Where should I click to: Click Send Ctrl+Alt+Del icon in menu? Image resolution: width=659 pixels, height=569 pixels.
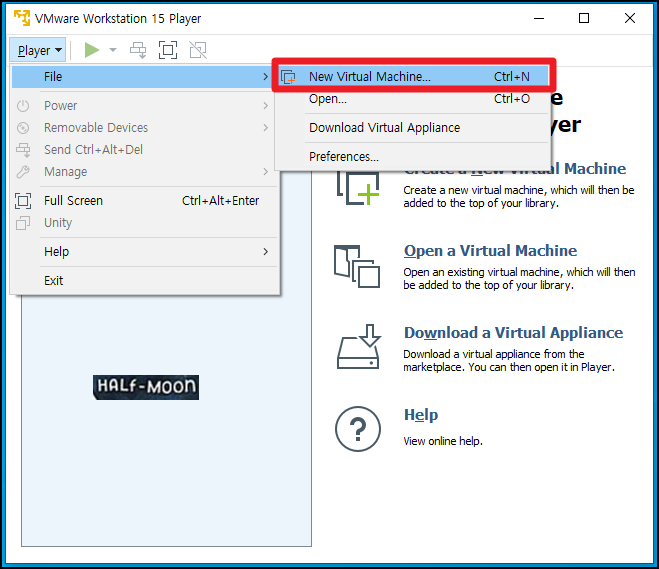point(23,150)
